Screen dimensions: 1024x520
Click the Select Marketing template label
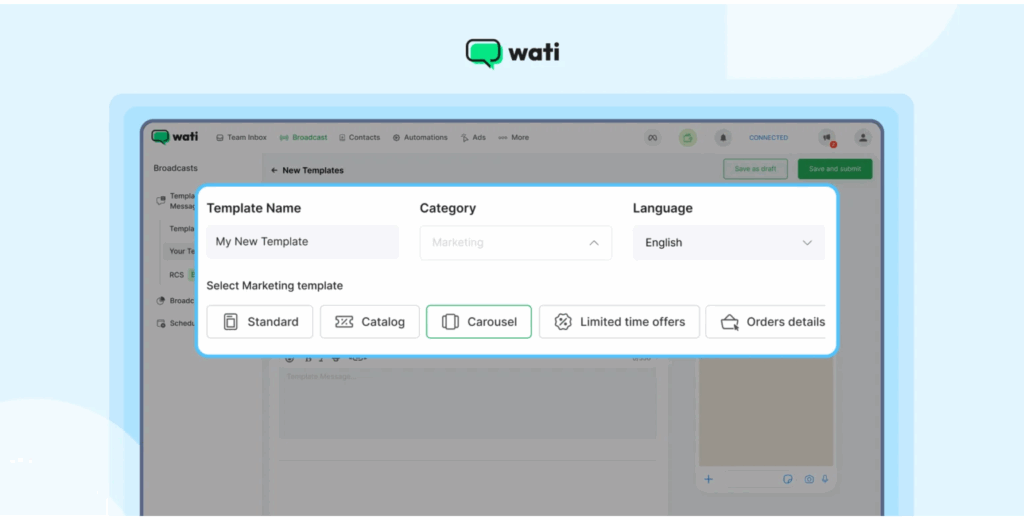pyautogui.click(x=274, y=285)
